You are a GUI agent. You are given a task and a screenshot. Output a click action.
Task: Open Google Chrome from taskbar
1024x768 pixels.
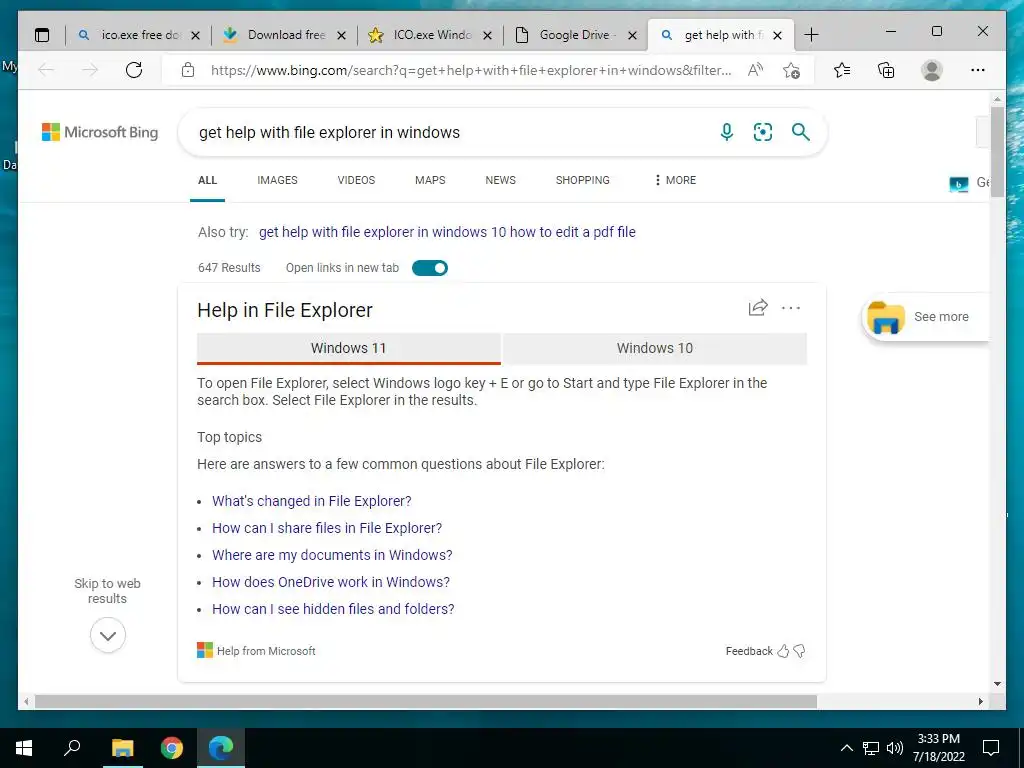[172, 748]
